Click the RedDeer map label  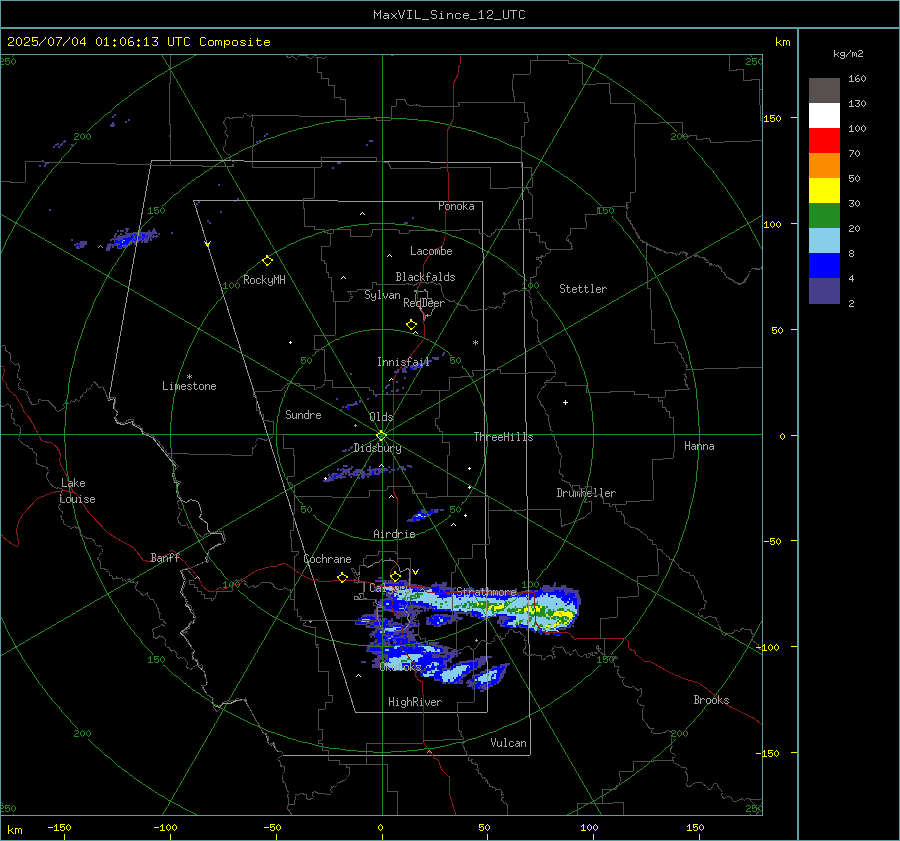pos(424,303)
